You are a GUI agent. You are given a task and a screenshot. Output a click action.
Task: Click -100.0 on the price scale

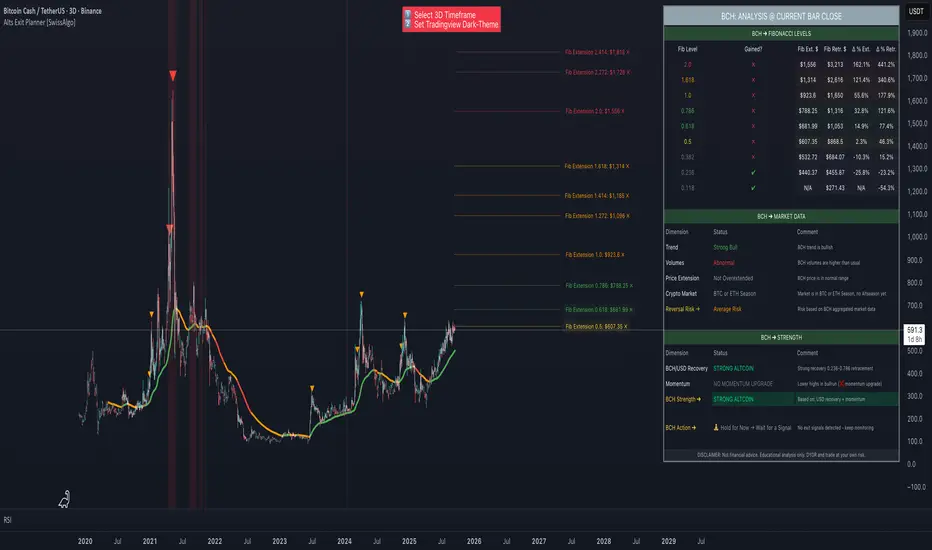tap(916, 487)
